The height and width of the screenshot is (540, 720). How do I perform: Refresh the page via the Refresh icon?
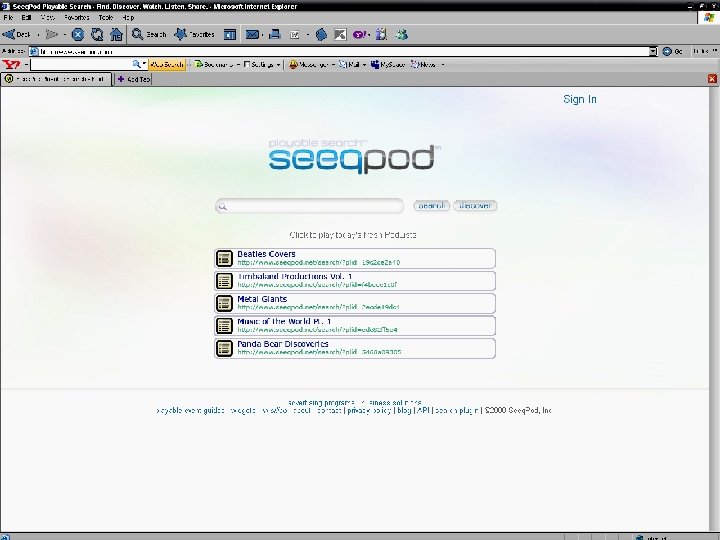point(97,34)
